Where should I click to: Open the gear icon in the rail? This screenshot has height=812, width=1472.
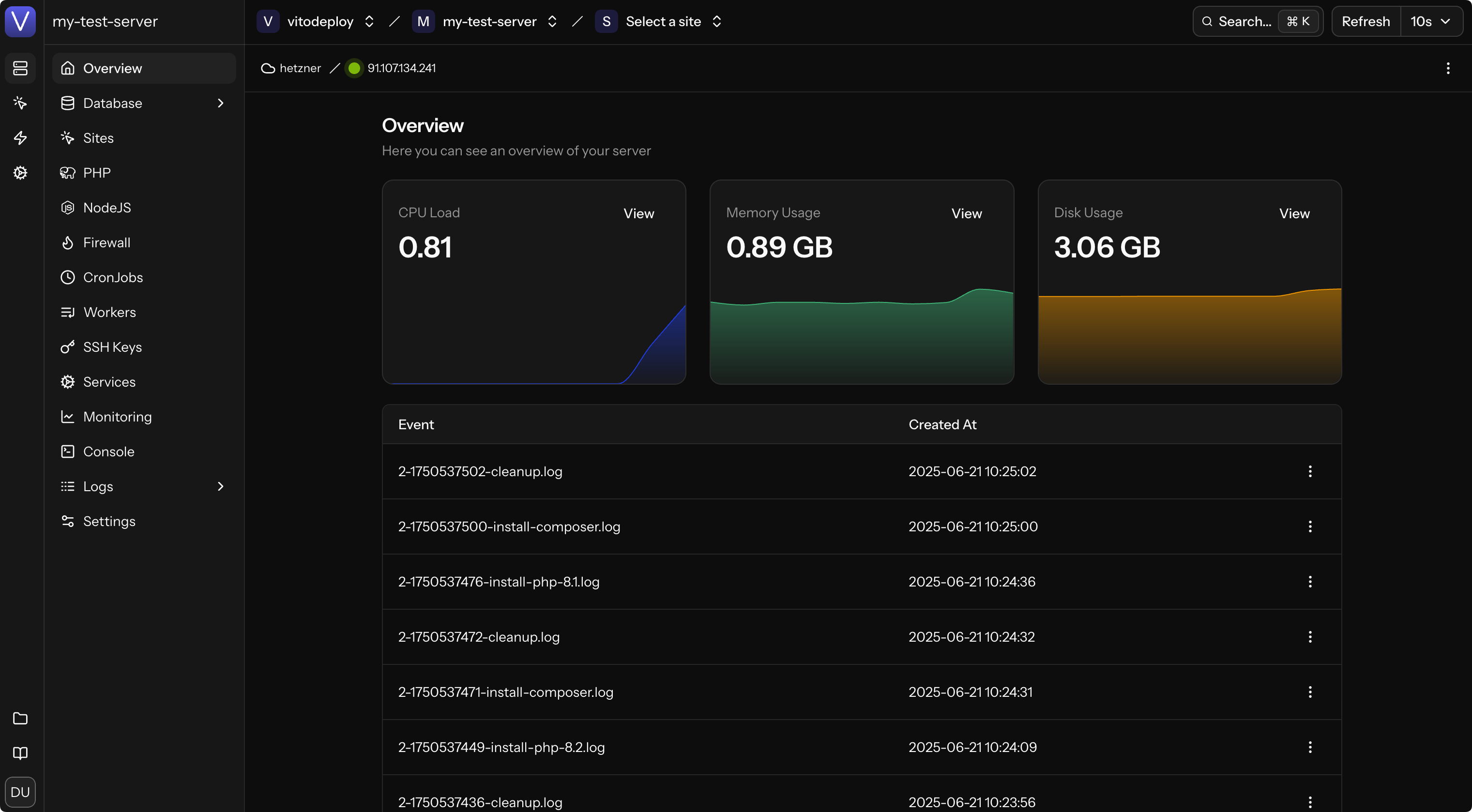(20, 173)
